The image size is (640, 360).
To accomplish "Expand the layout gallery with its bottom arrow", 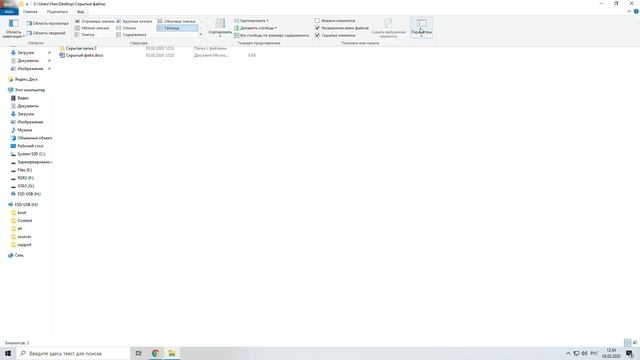I will coord(201,35).
